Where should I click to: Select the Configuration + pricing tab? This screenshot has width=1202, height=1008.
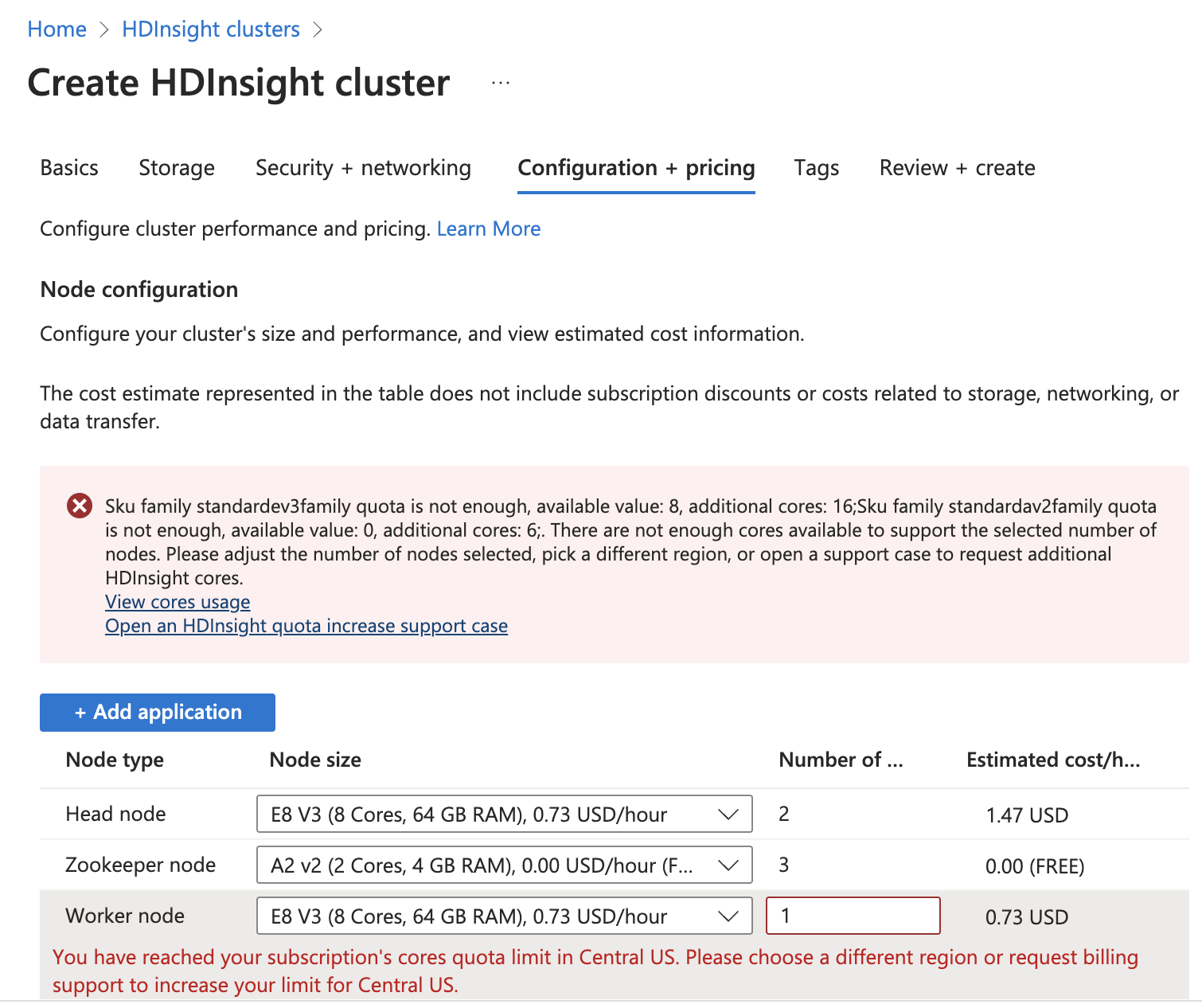point(636,168)
